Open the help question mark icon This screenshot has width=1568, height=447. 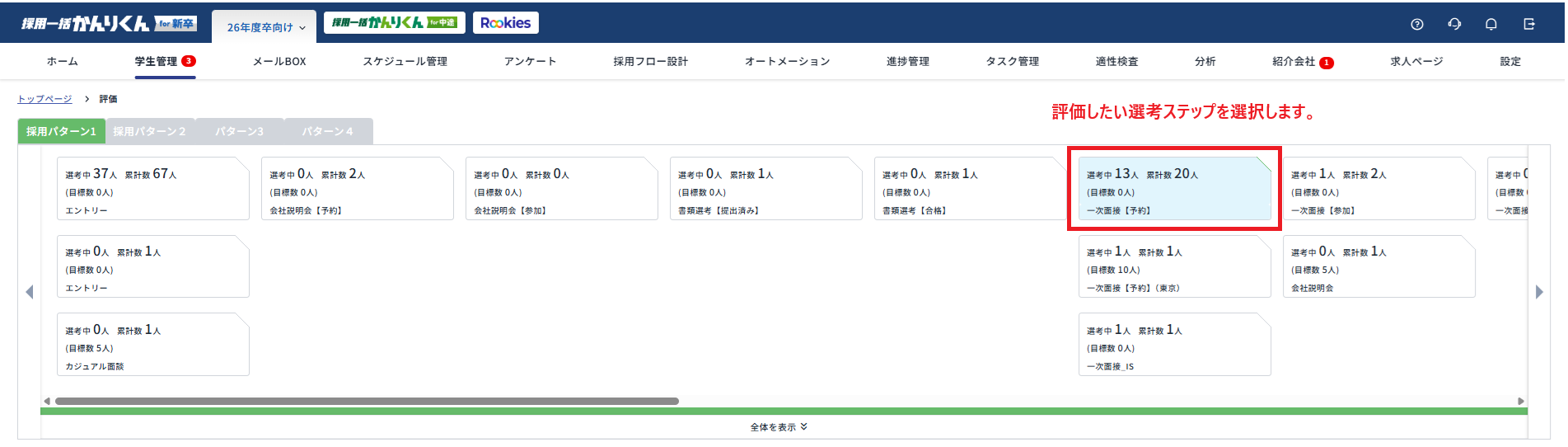point(1416,24)
